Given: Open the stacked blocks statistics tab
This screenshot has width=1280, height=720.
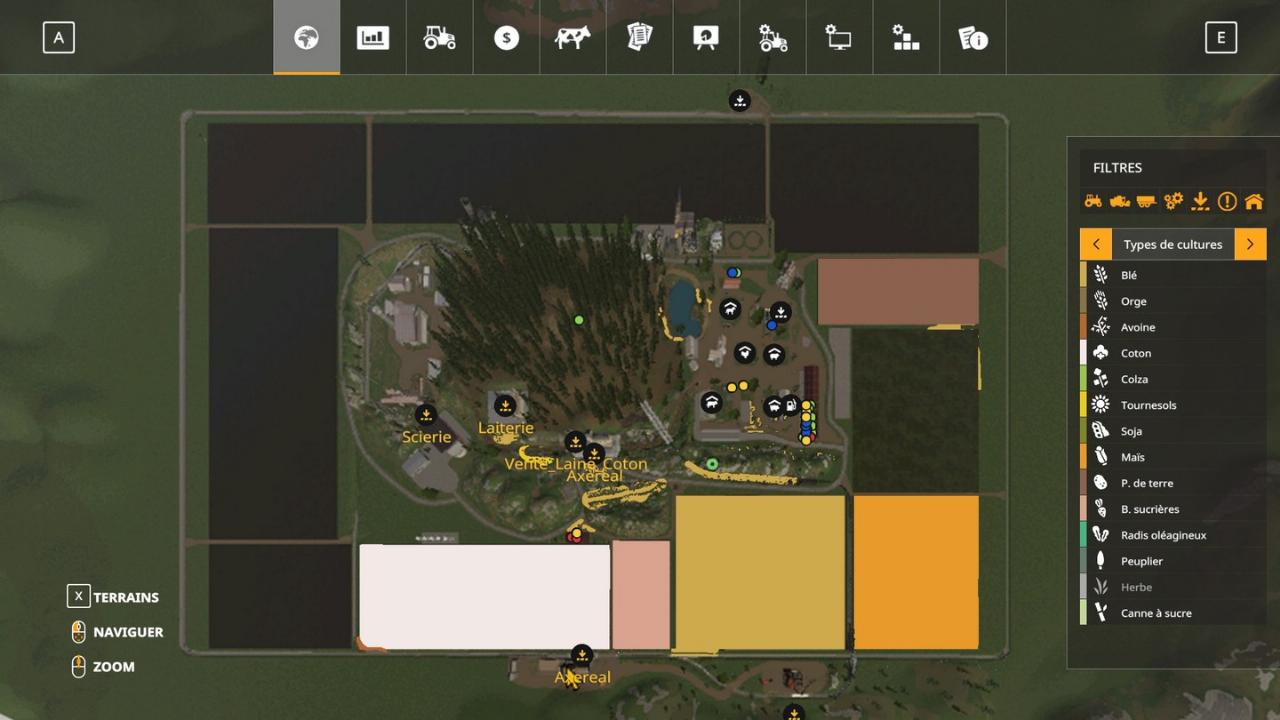Looking at the screenshot, I should click(x=906, y=38).
